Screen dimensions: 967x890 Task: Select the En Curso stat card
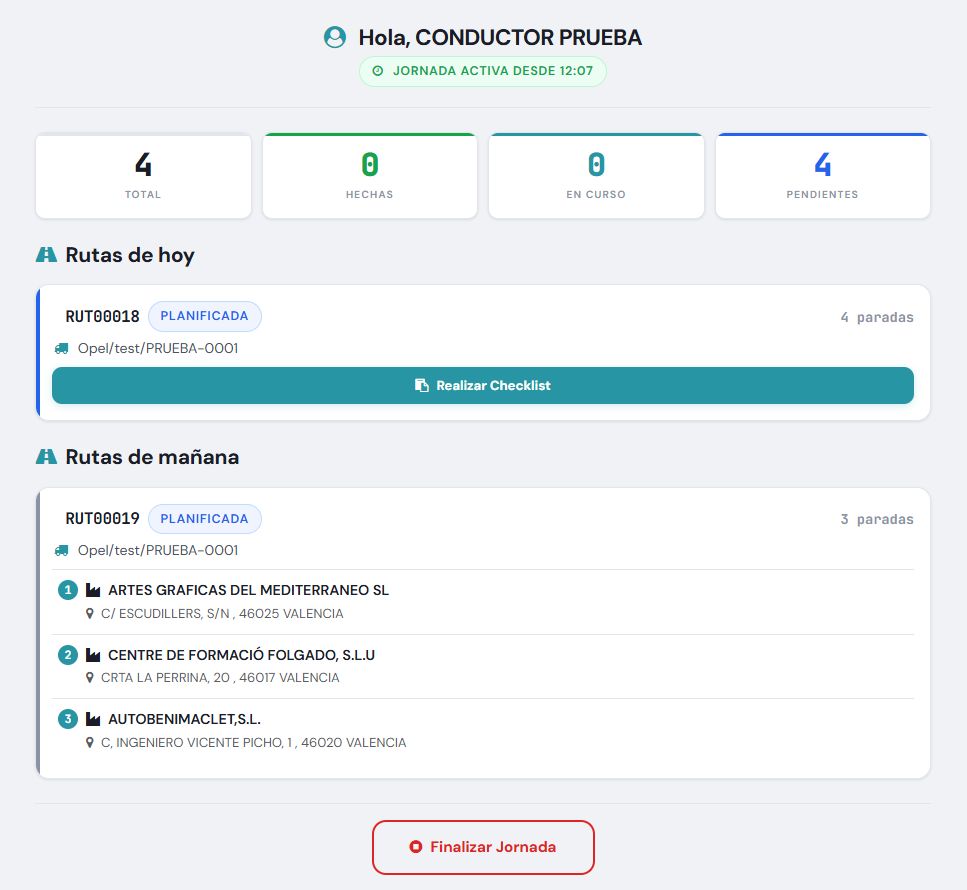pyautogui.click(x=596, y=176)
